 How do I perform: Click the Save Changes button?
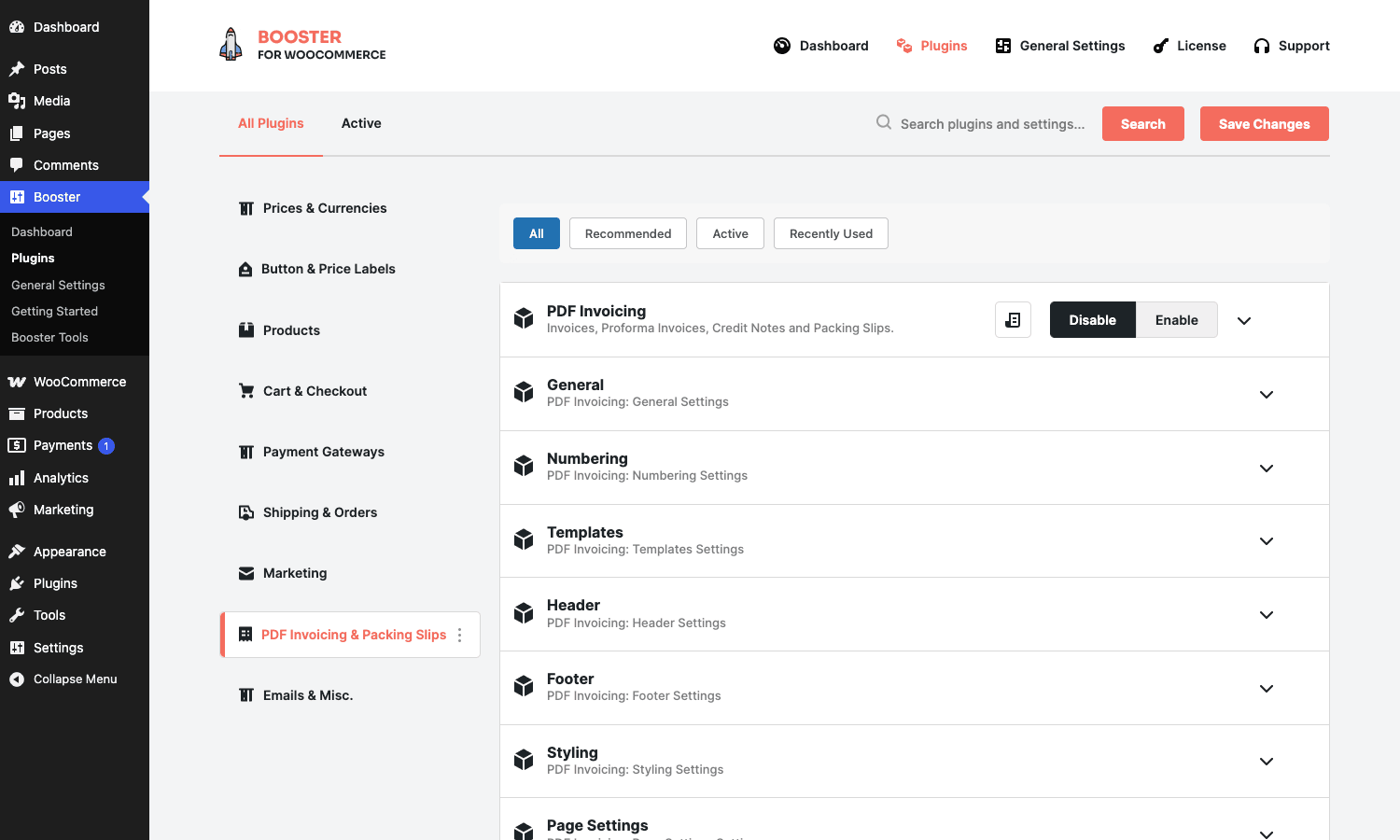click(x=1265, y=123)
